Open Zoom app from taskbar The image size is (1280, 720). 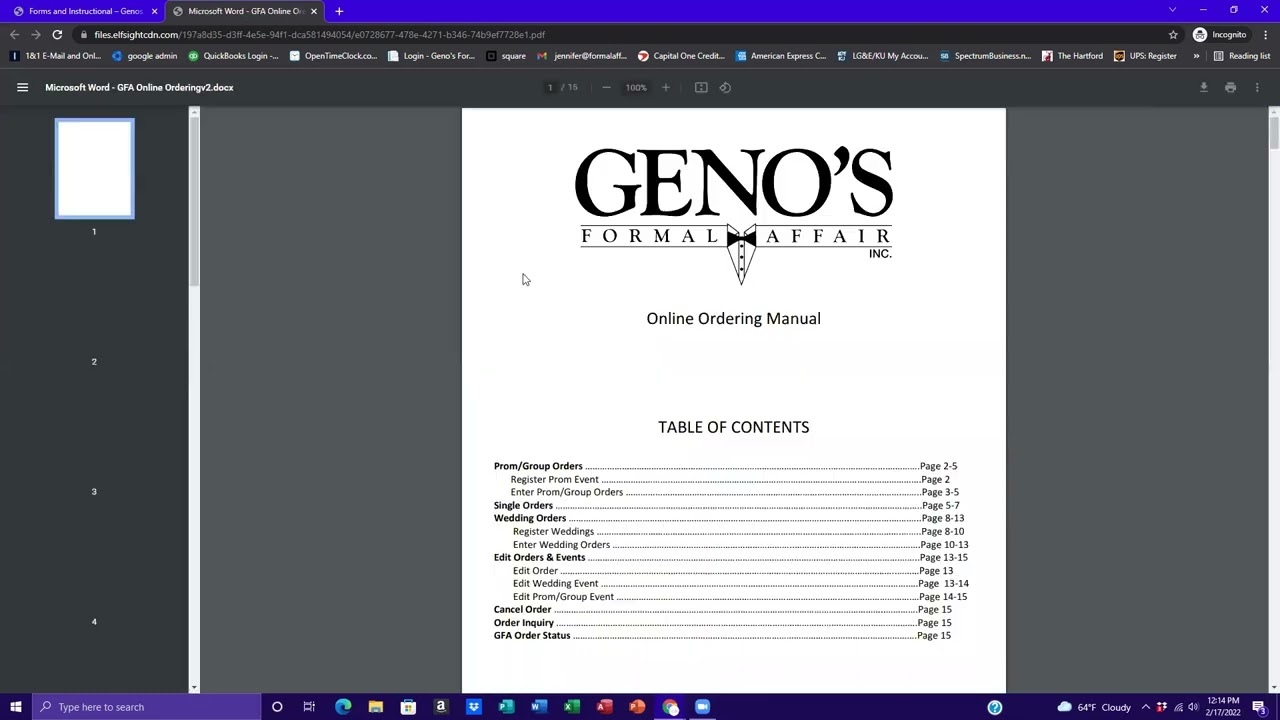click(702, 707)
